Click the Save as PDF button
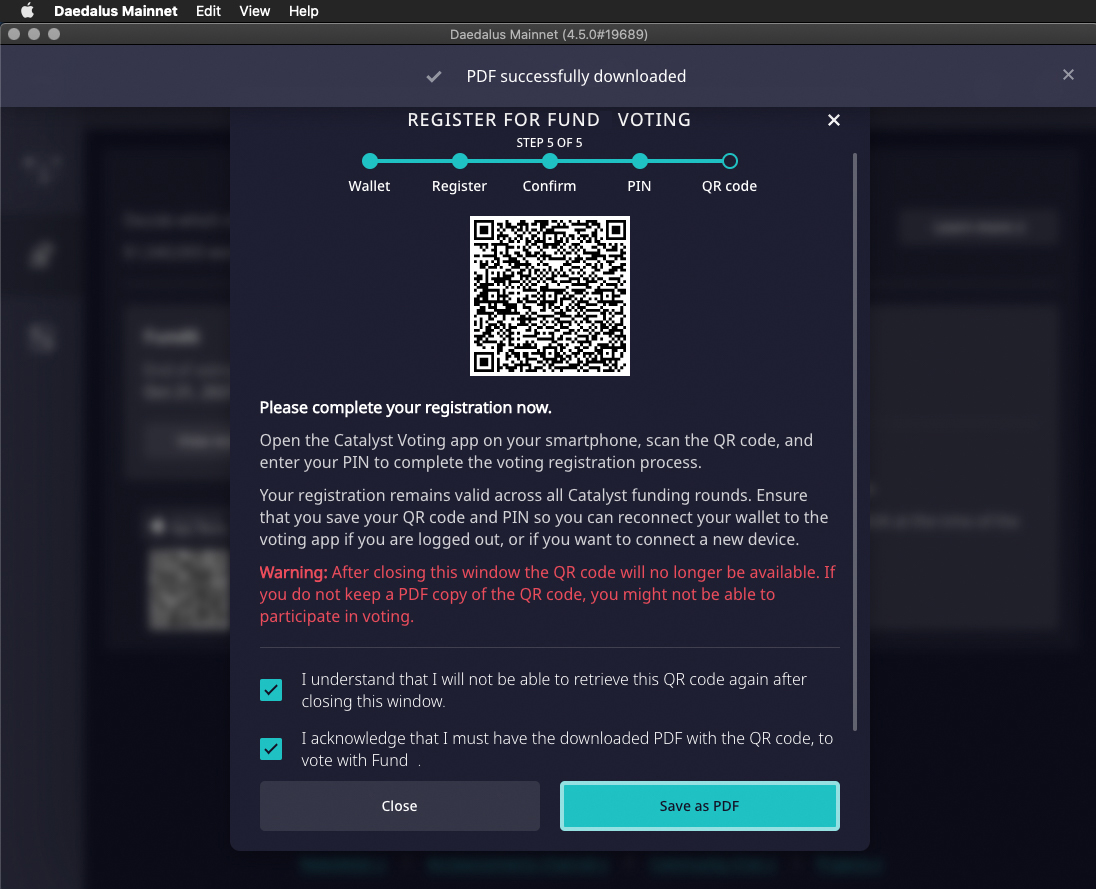This screenshot has height=889, width=1096. [x=699, y=806]
